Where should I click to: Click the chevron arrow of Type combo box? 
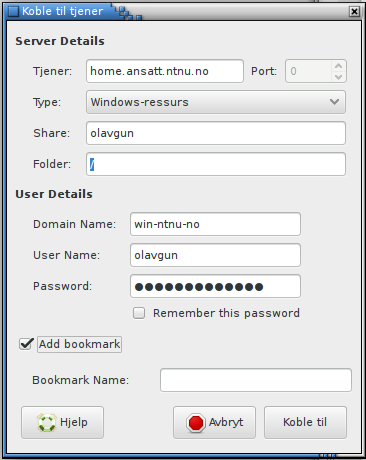coord(334,102)
